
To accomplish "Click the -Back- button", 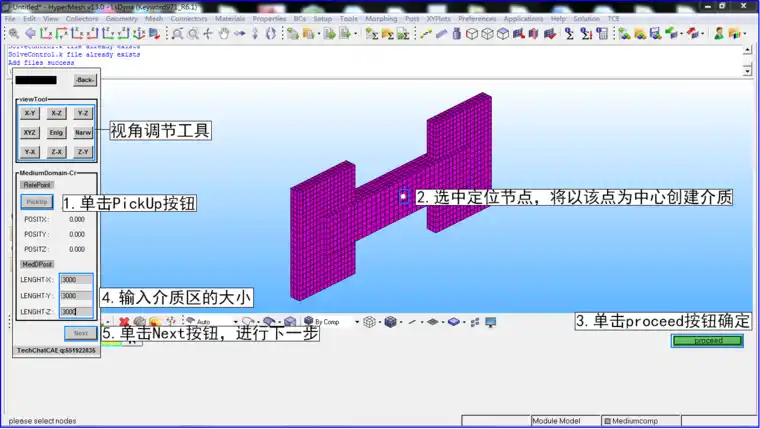I will click(85, 80).
